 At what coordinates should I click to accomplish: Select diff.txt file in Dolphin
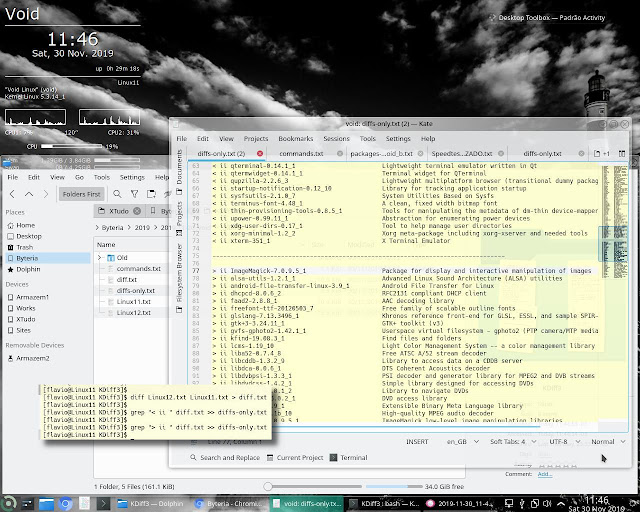coord(127,280)
